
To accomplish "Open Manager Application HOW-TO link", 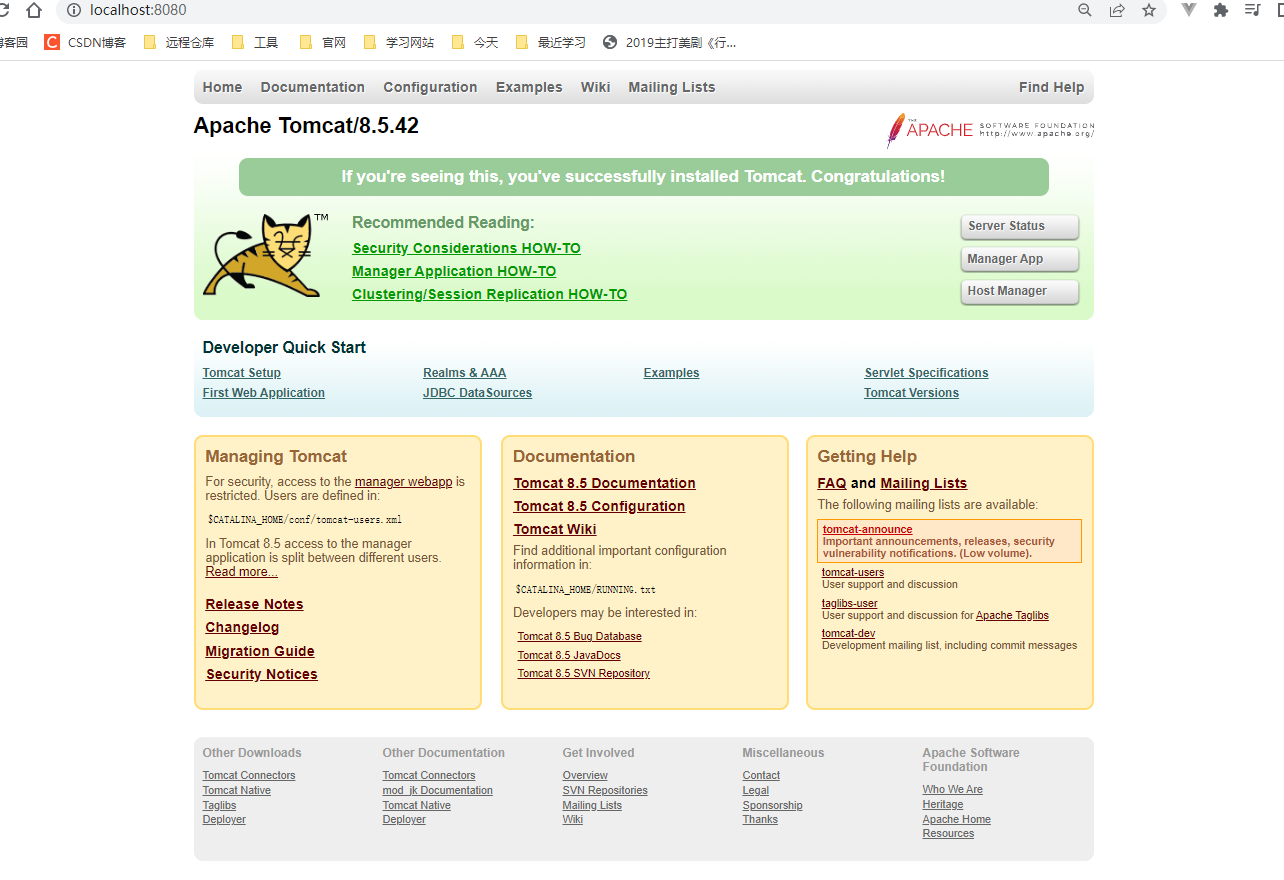I will [x=454, y=271].
